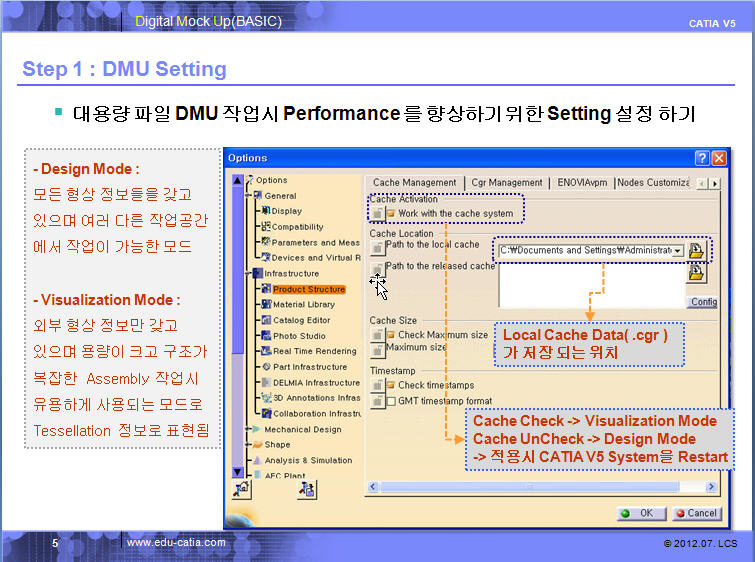Click the Help question mark in the Options title bar
Image resolution: width=755 pixels, height=562 pixels.
click(703, 158)
